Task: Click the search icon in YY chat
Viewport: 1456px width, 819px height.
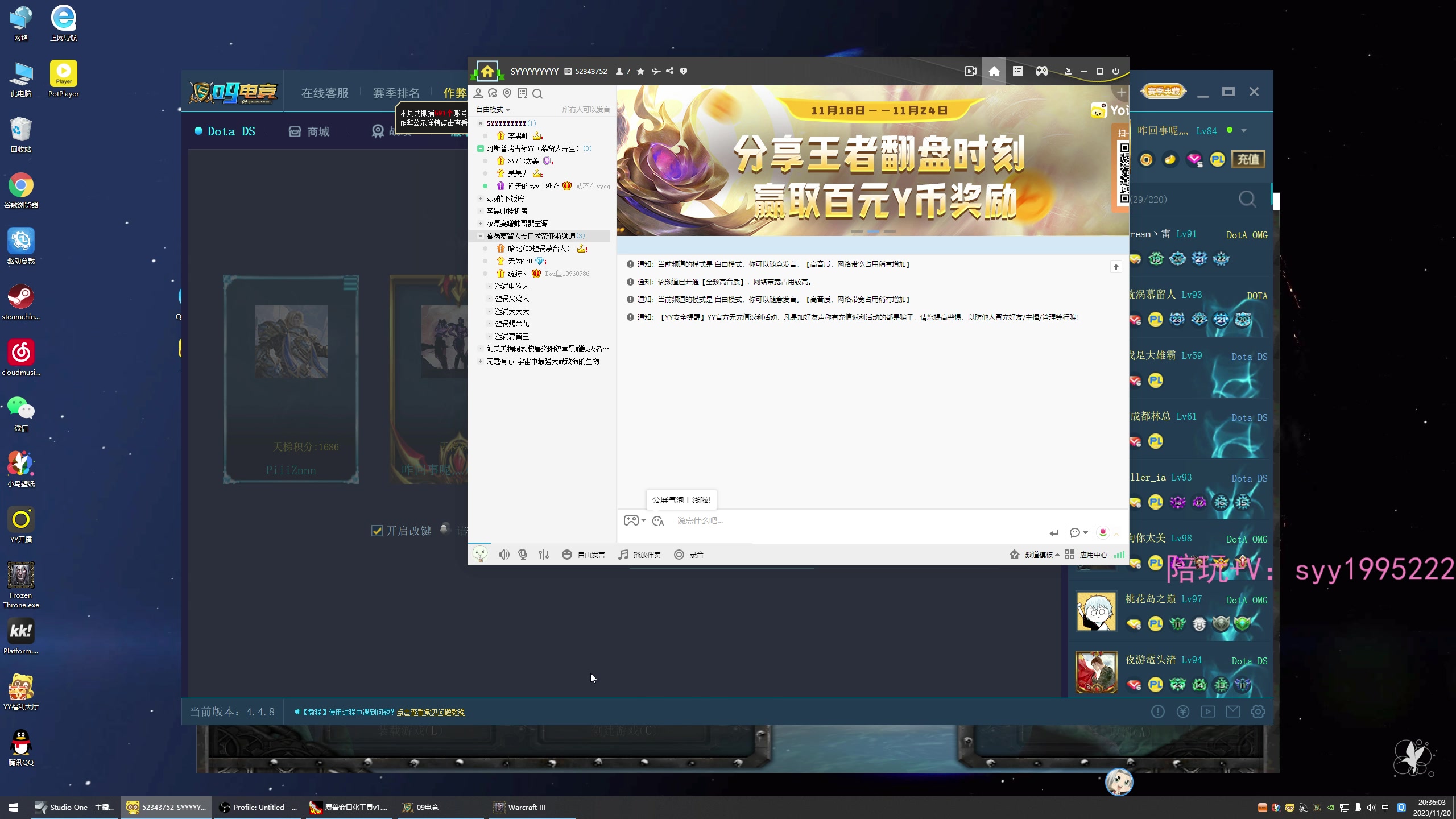Action: coord(538,92)
